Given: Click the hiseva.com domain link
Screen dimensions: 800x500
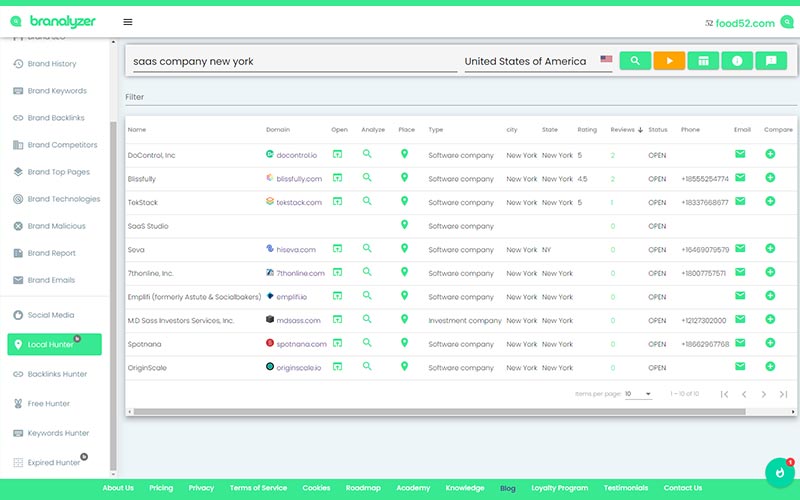Looking at the screenshot, I should [x=296, y=249].
